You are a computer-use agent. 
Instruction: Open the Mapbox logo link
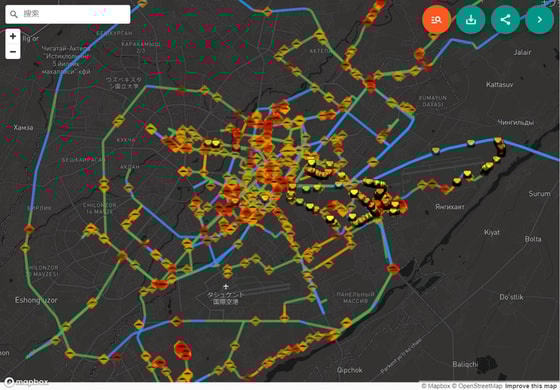[26, 382]
